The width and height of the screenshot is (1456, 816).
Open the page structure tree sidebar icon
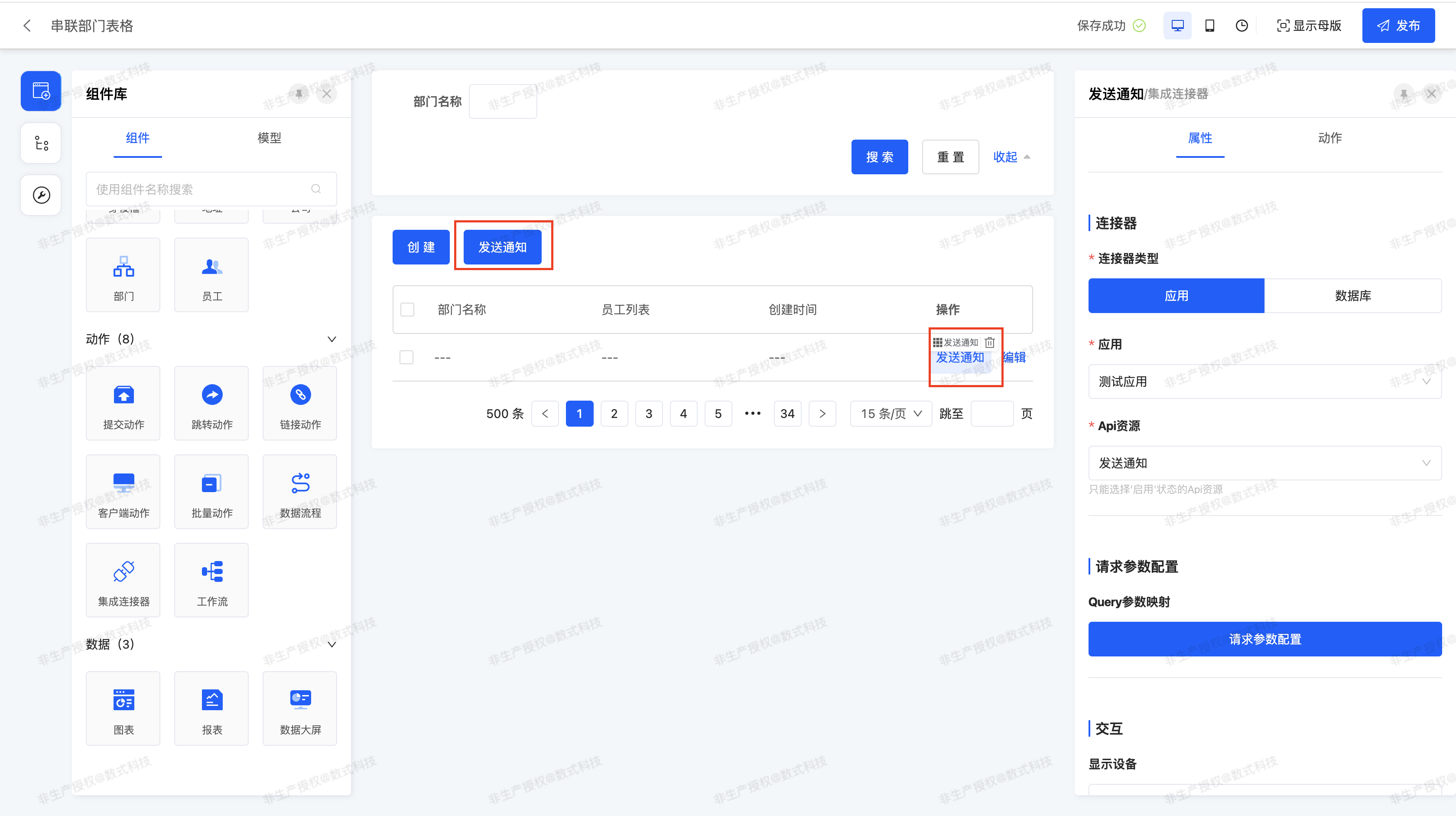click(x=41, y=143)
